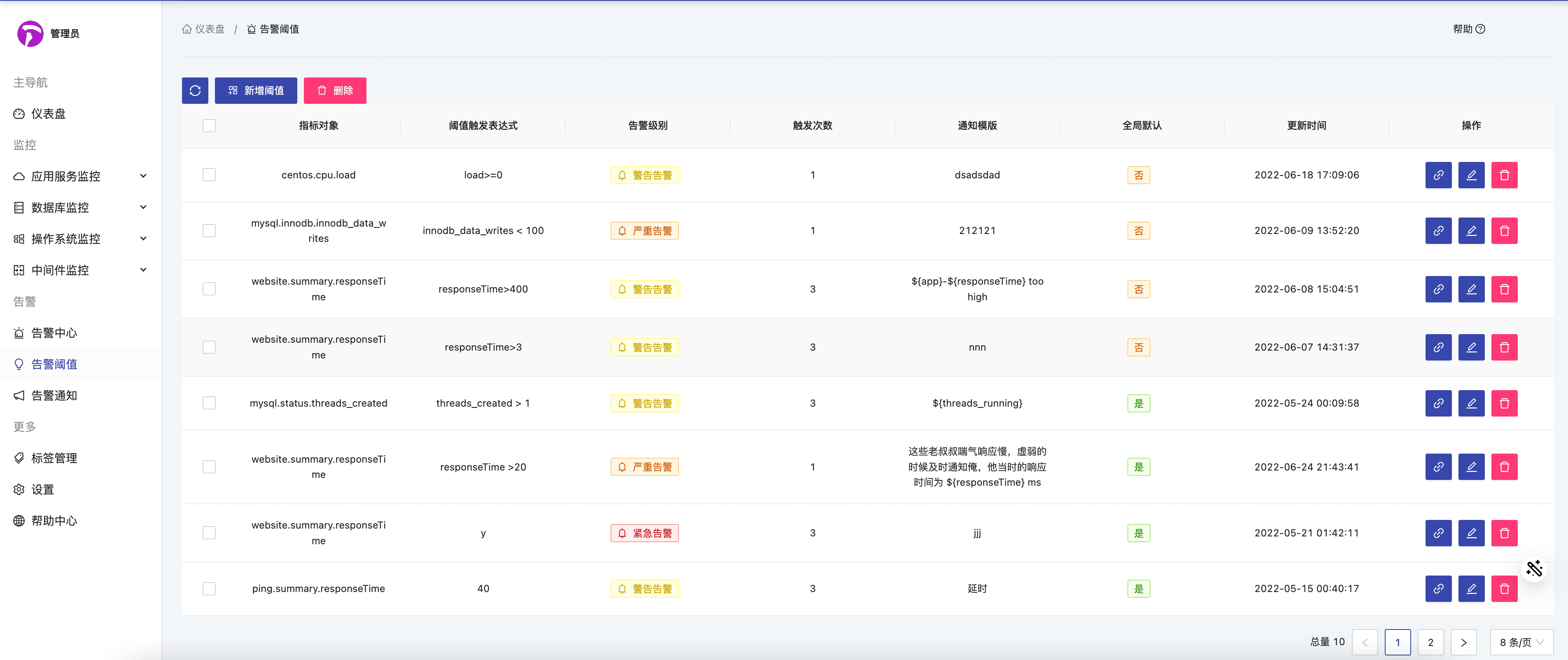Delete the threads_created > 1 row
1568x660 pixels.
1504,403
